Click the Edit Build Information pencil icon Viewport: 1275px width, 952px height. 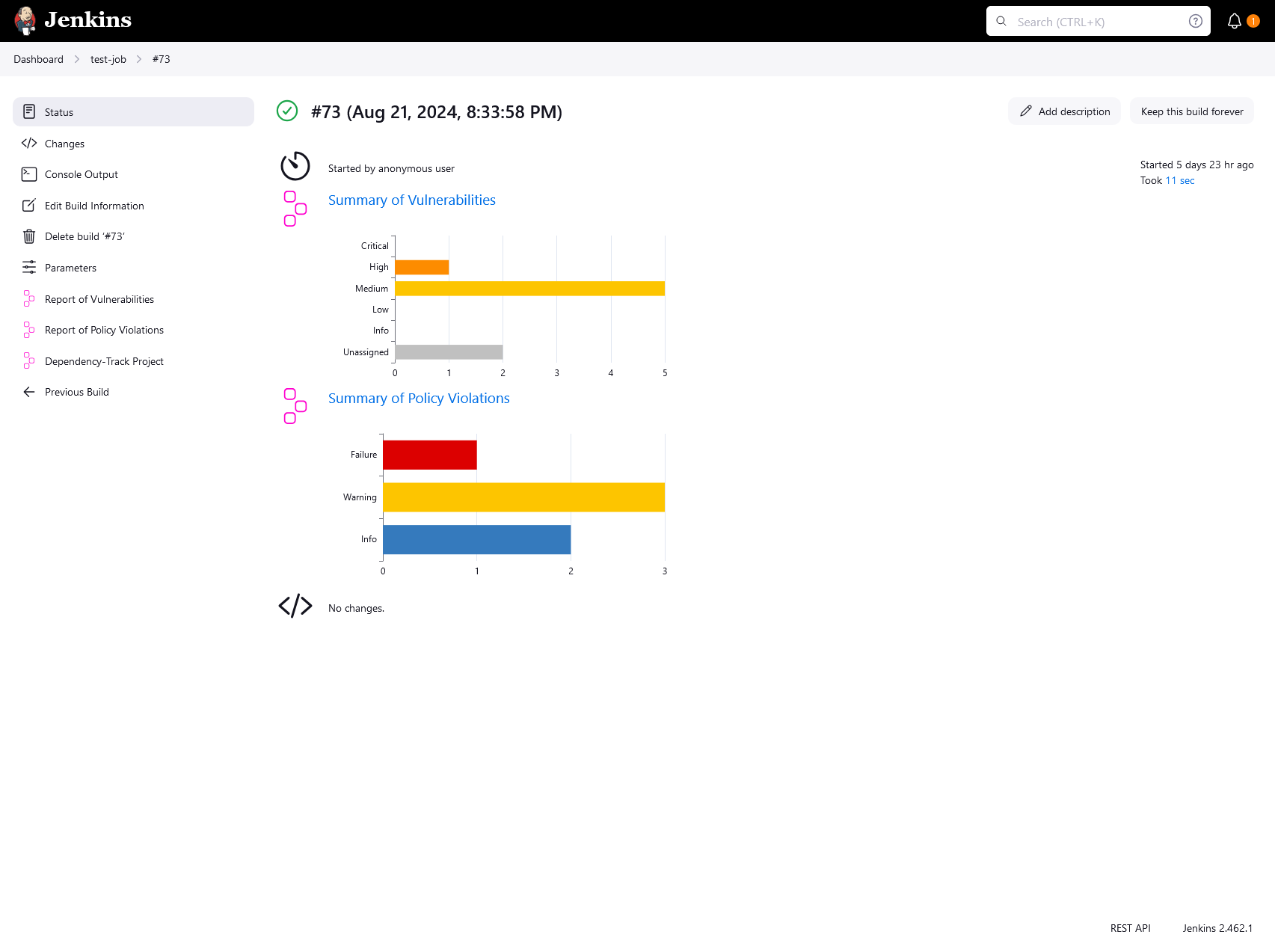pos(29,205)
